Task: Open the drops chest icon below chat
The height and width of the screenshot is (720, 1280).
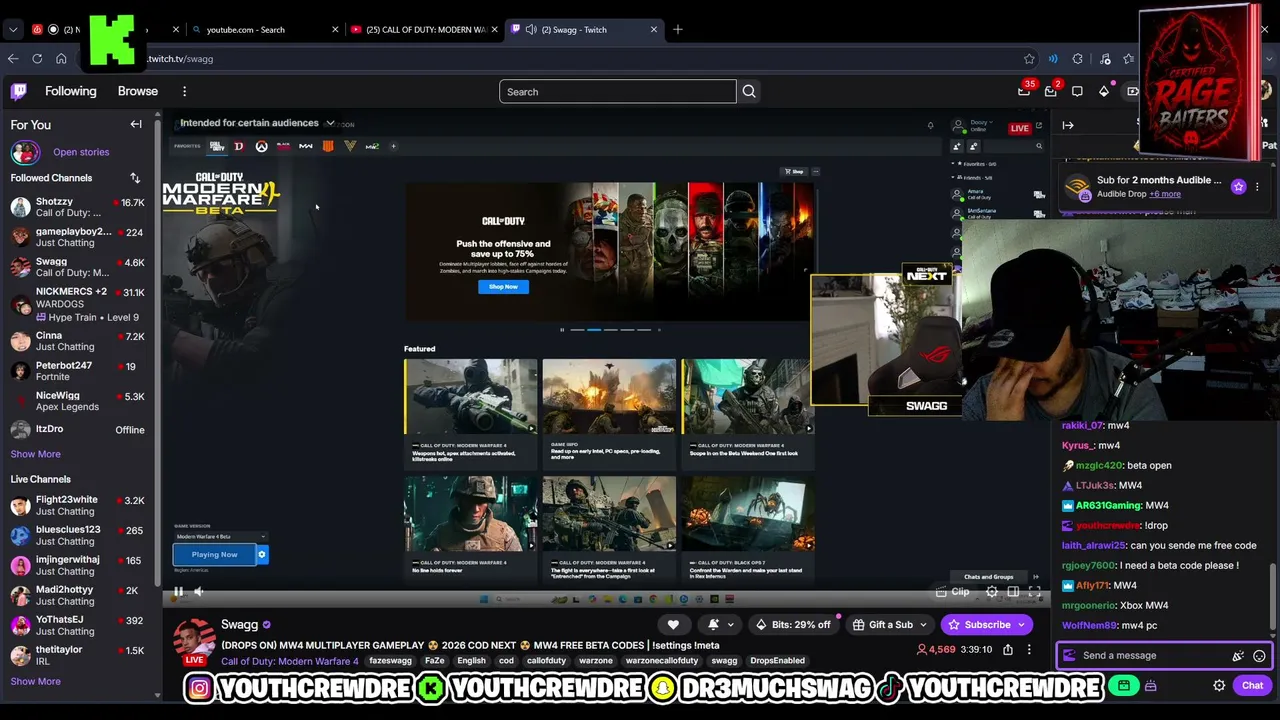Action: click(x=1151, y=686)
